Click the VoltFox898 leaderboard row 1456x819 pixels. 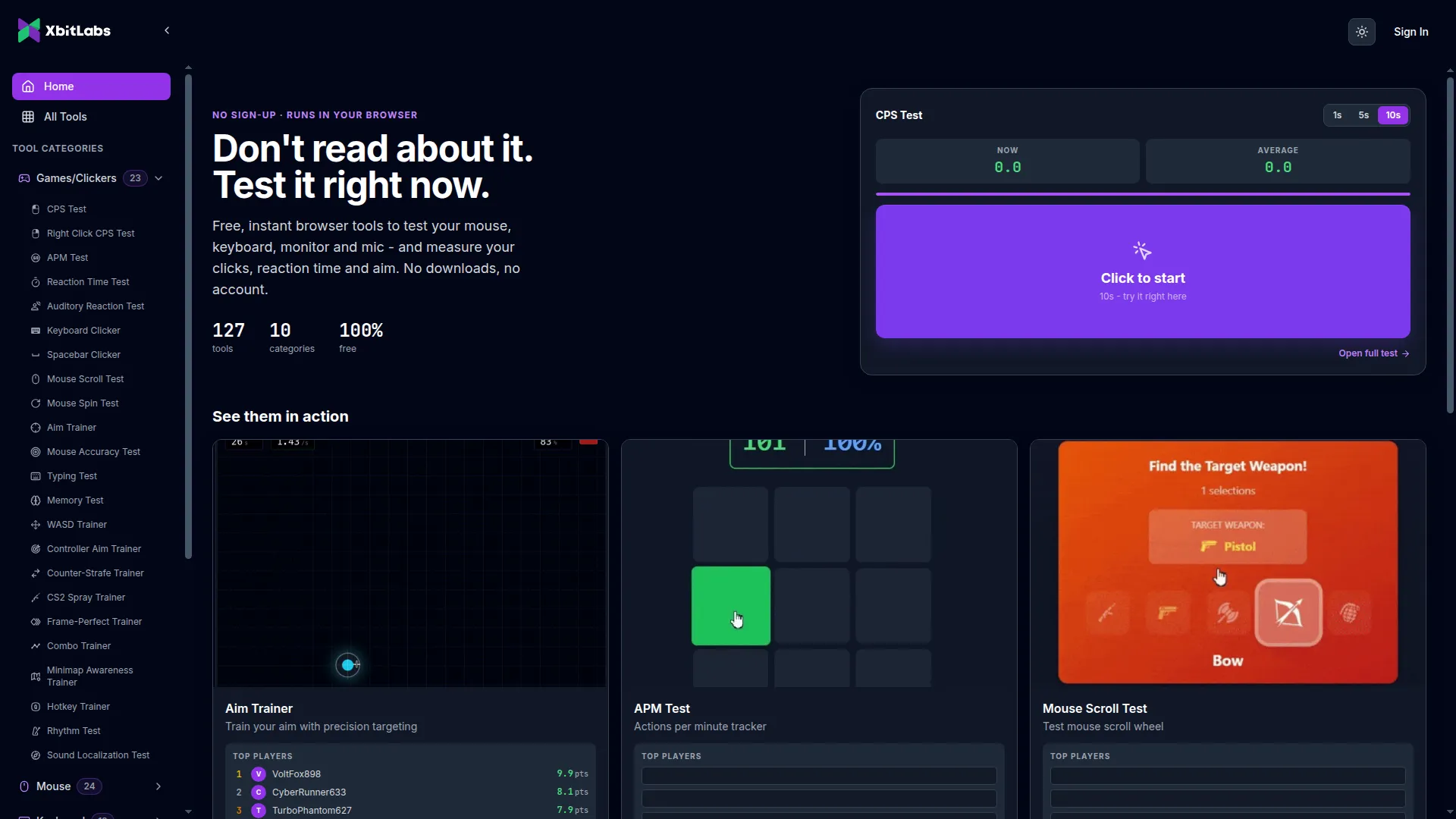click(410, 774)
